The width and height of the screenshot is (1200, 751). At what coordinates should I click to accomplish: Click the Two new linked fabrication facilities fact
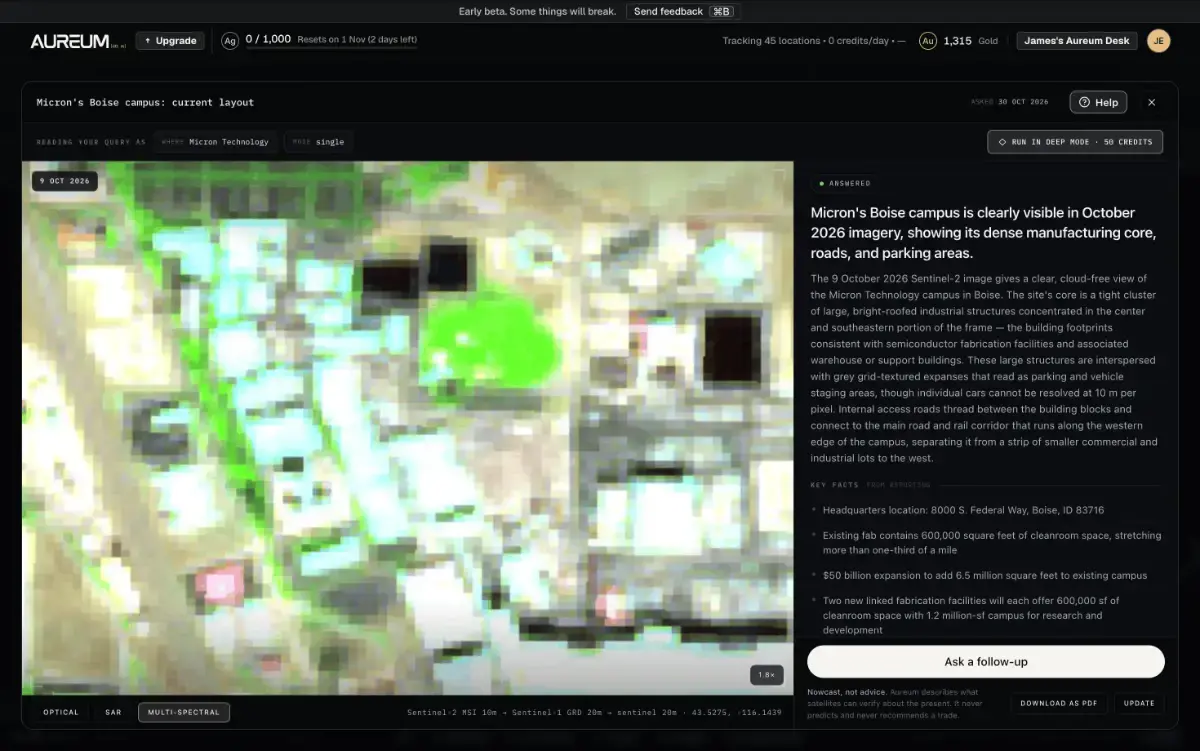pyautogui.click(x=971, y=615)
